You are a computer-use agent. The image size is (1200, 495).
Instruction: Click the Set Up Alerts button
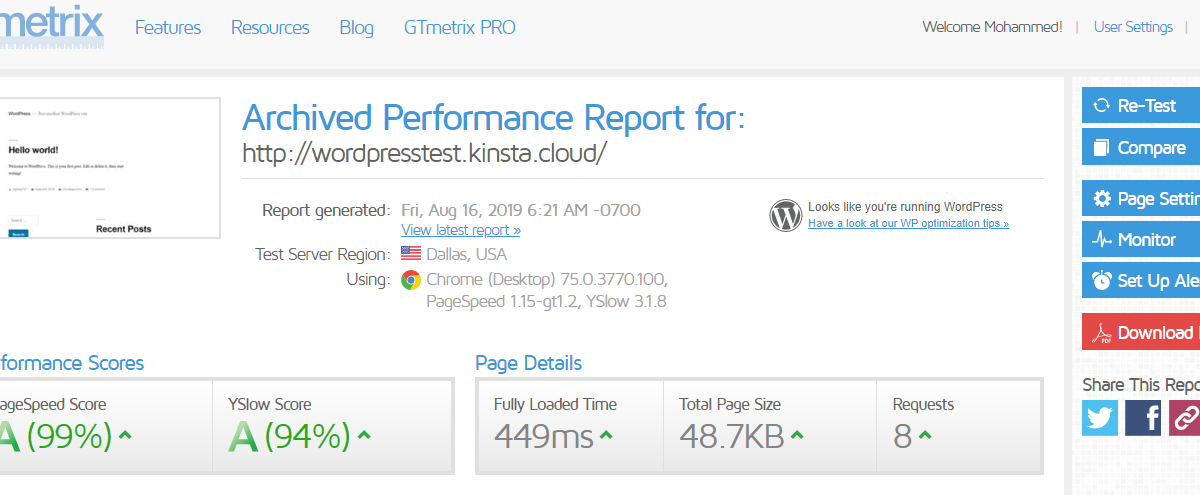pos(1141,280)
